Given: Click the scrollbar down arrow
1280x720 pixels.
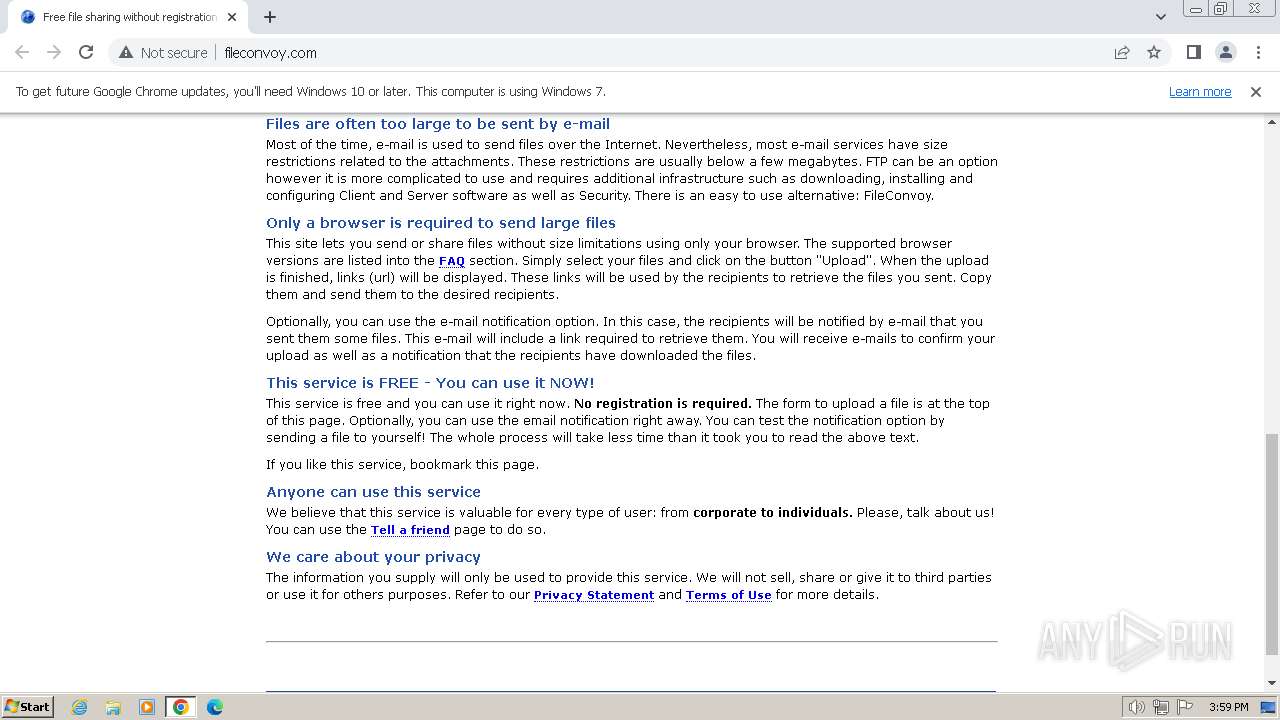Looking at the screenshot, I should coord(1271,683).
